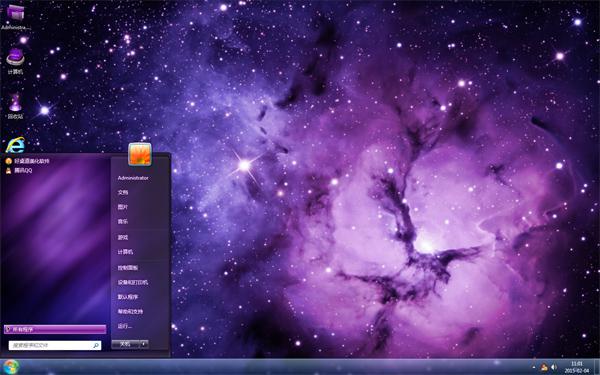Click the QQ penguin tray icon

pyautogui.click(x=544, y=368)
